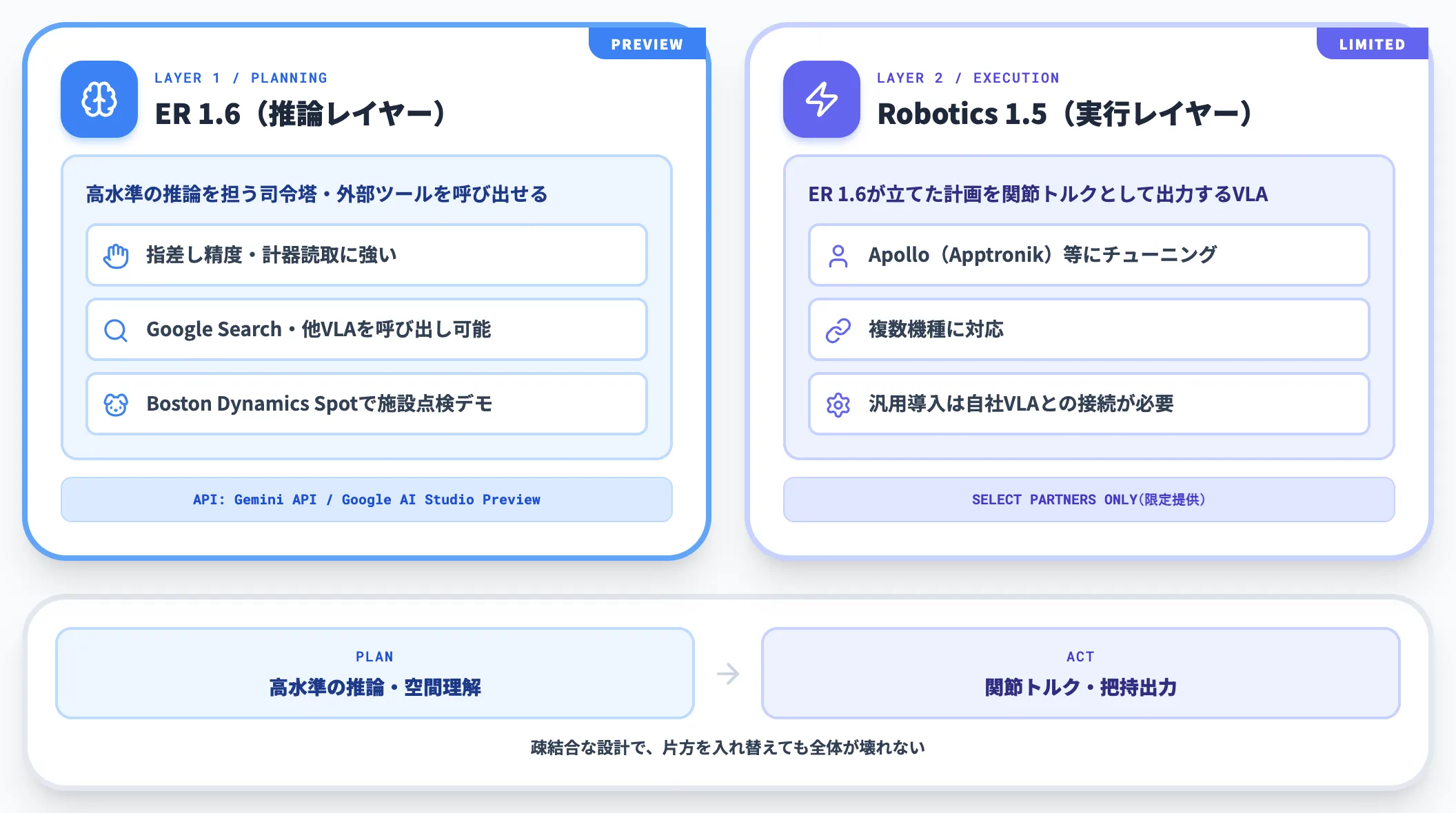Click the 指差し精度・計器読取に強い row
The image size is (1456, 813).
[367, 255]
